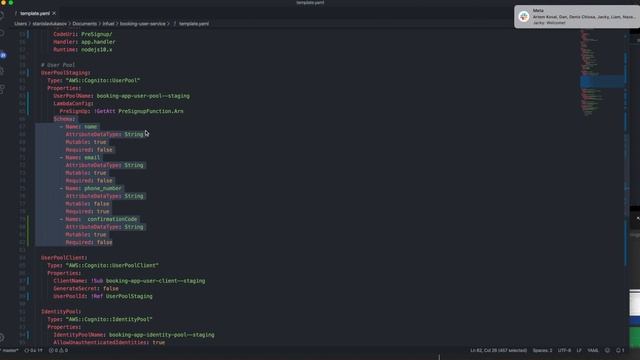Open stanislavlukasov breadcrumb segment
This screenshot has height=360, width=640.
pos(49,24)
